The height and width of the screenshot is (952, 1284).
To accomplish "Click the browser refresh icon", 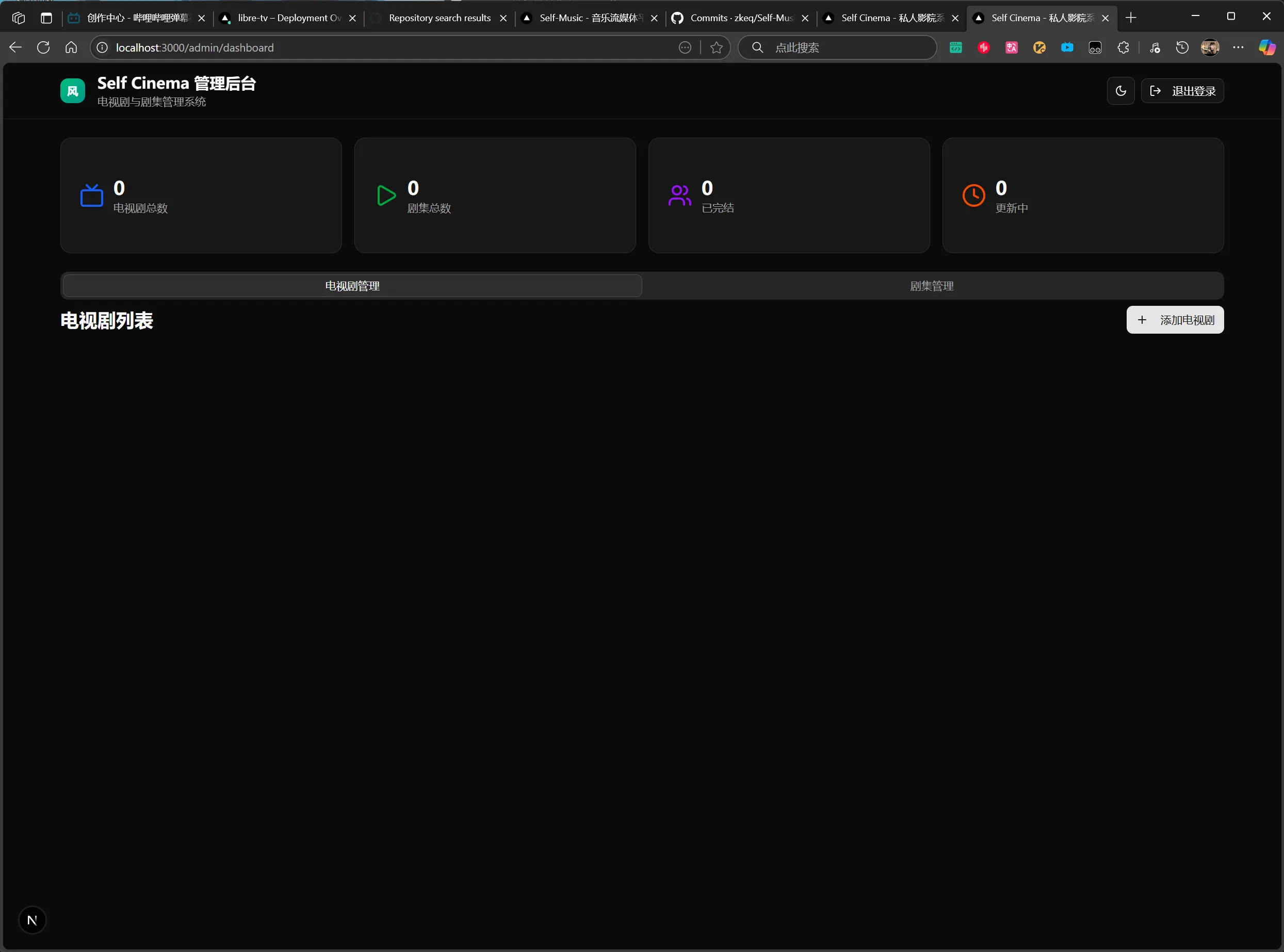I will click(x=43, y=48).
